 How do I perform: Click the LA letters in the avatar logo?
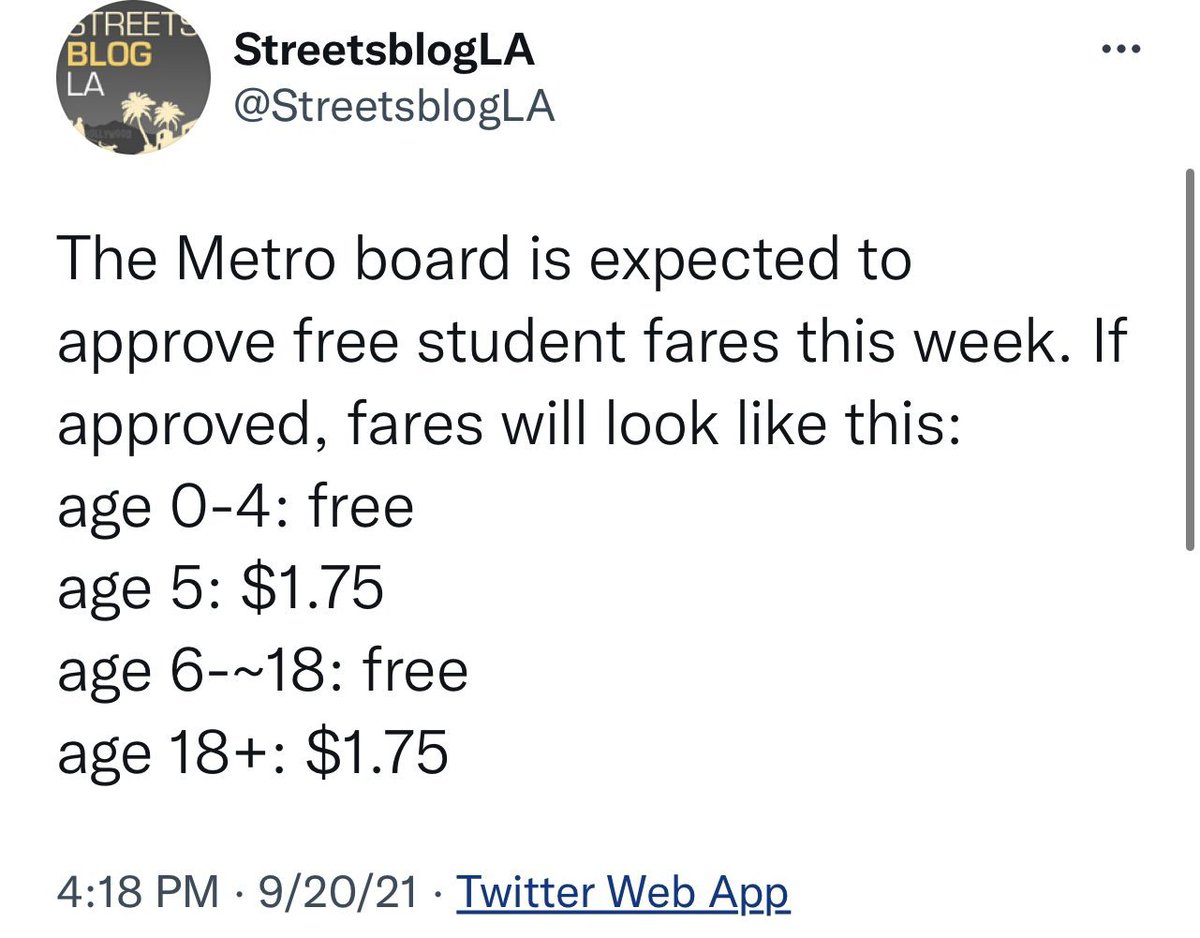84,85
